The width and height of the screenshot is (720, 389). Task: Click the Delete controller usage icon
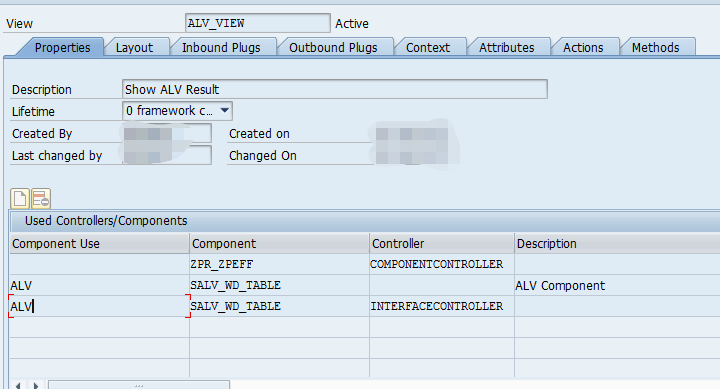coord(41,199)
